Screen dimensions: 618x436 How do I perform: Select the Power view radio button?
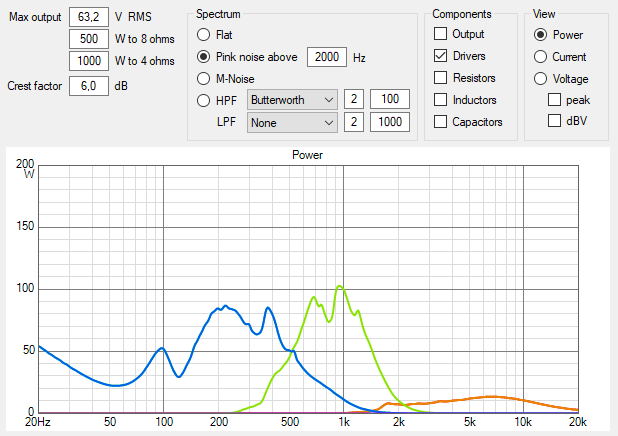click(x=540, y=35)
